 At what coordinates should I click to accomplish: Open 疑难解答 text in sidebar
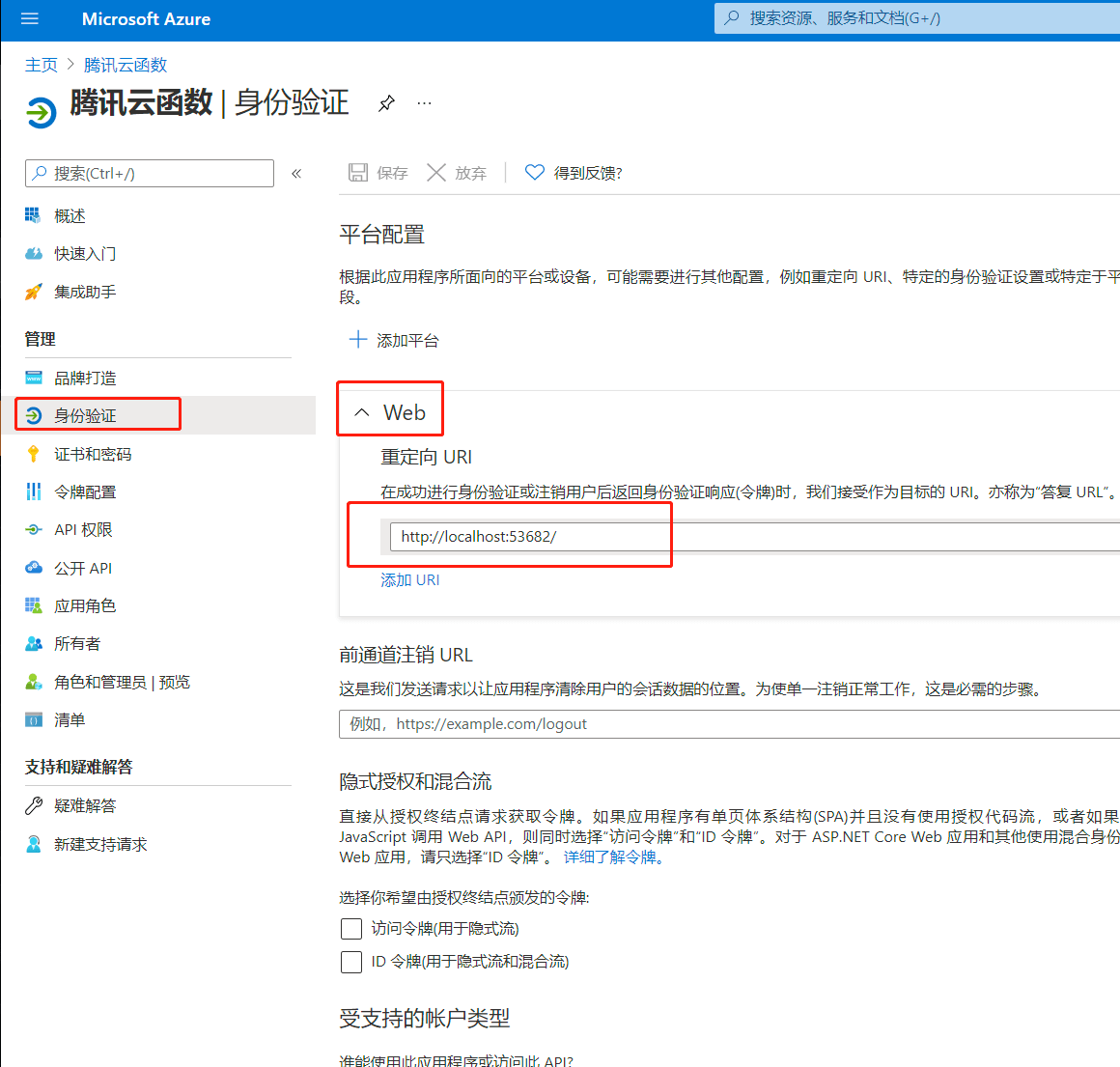tap(85, 806)
